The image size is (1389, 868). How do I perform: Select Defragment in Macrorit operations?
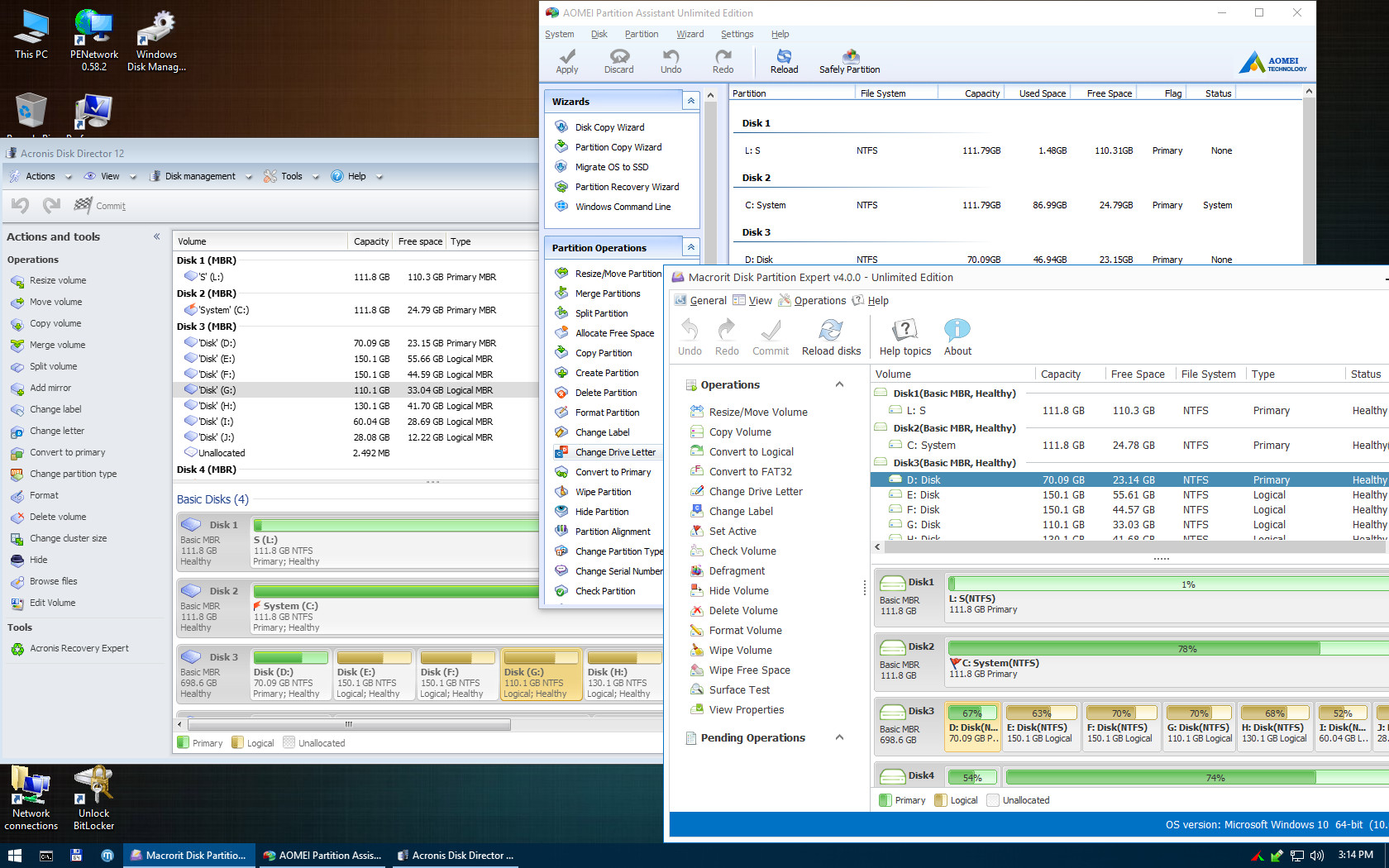click(737, 570)
